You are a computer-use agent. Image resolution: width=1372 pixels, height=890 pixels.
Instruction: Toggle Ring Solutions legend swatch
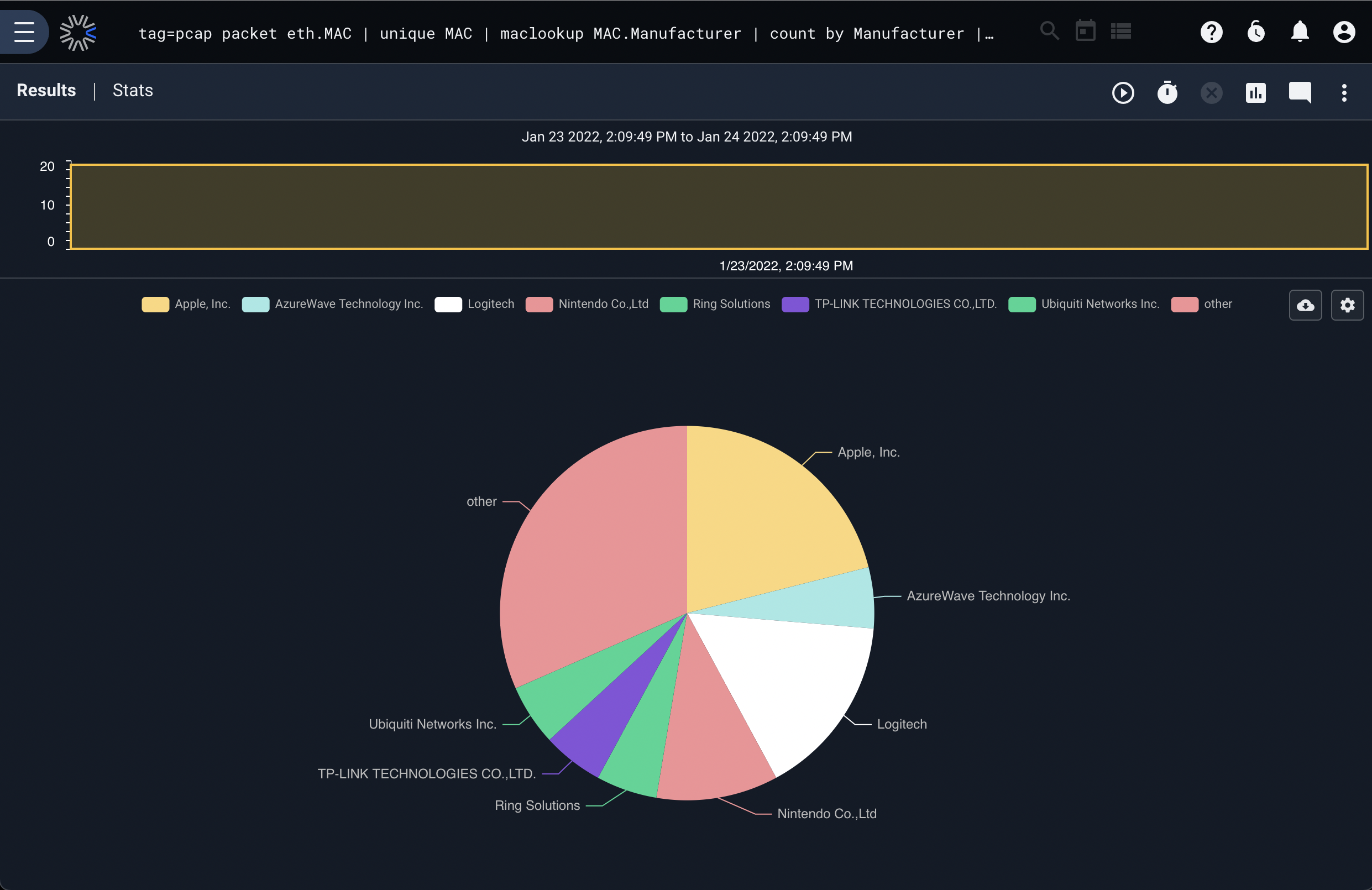pos(673,305)
